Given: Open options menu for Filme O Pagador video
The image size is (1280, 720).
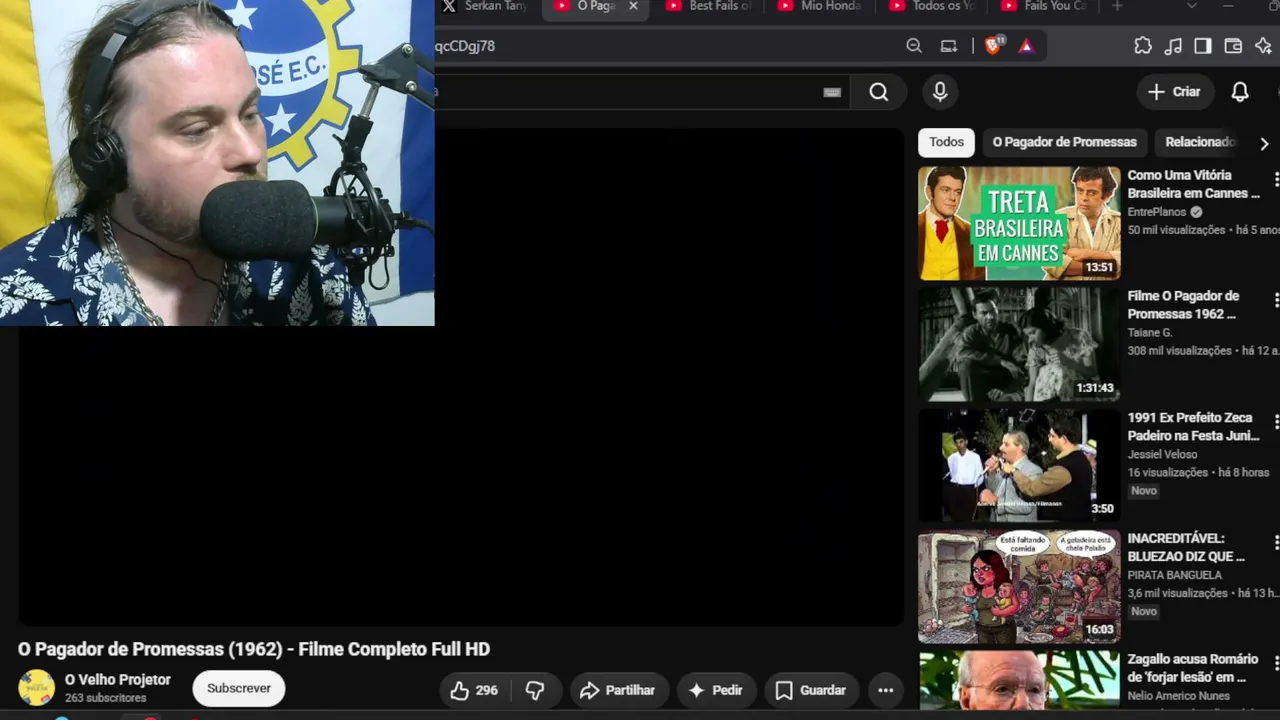Looking at the screenshot, I should pyautogui.click(x=1276, y=300).
